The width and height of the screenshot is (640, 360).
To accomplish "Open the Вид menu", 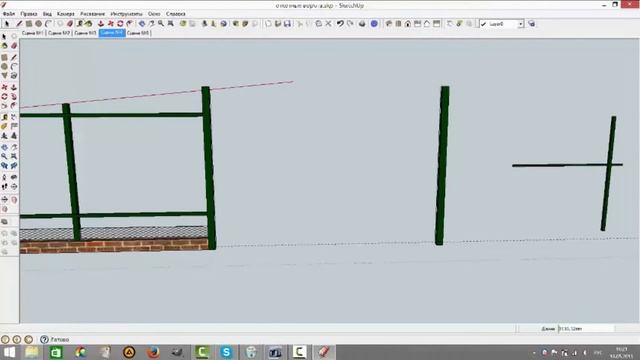I will (x=47, y=14).
